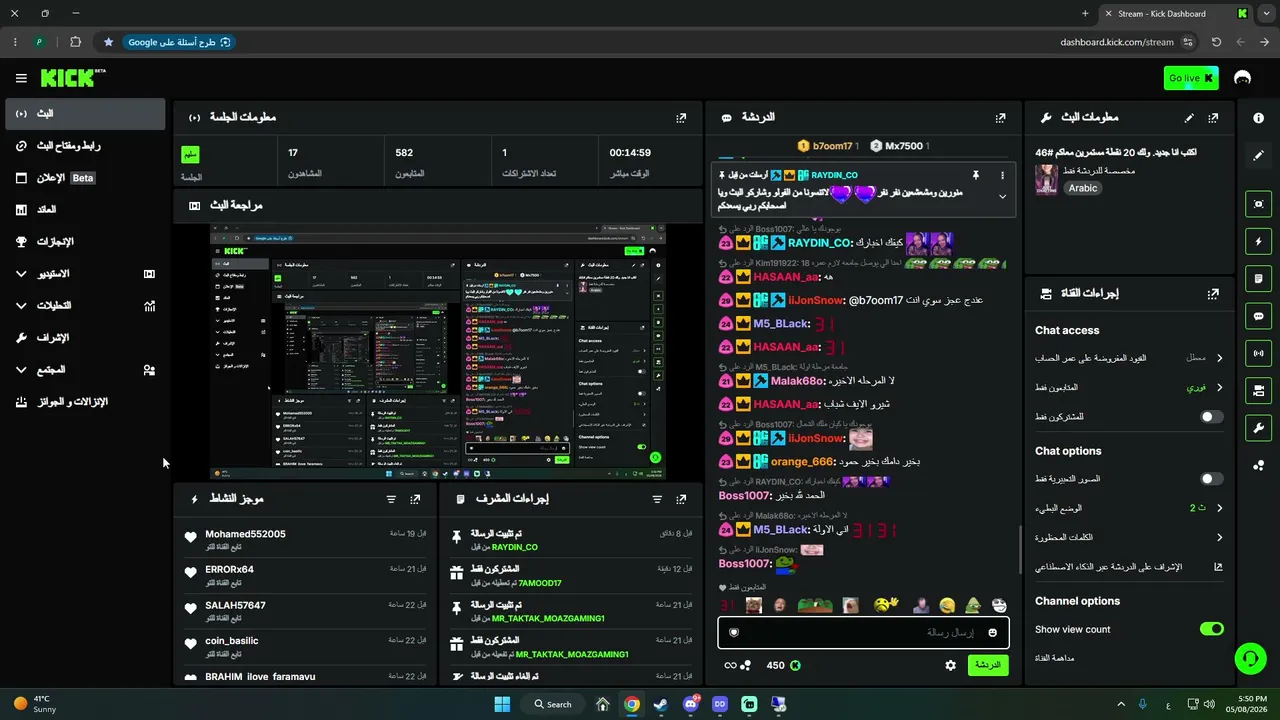
Task: Pop out the channel actions panel
Action: (x=1213, y=294)
